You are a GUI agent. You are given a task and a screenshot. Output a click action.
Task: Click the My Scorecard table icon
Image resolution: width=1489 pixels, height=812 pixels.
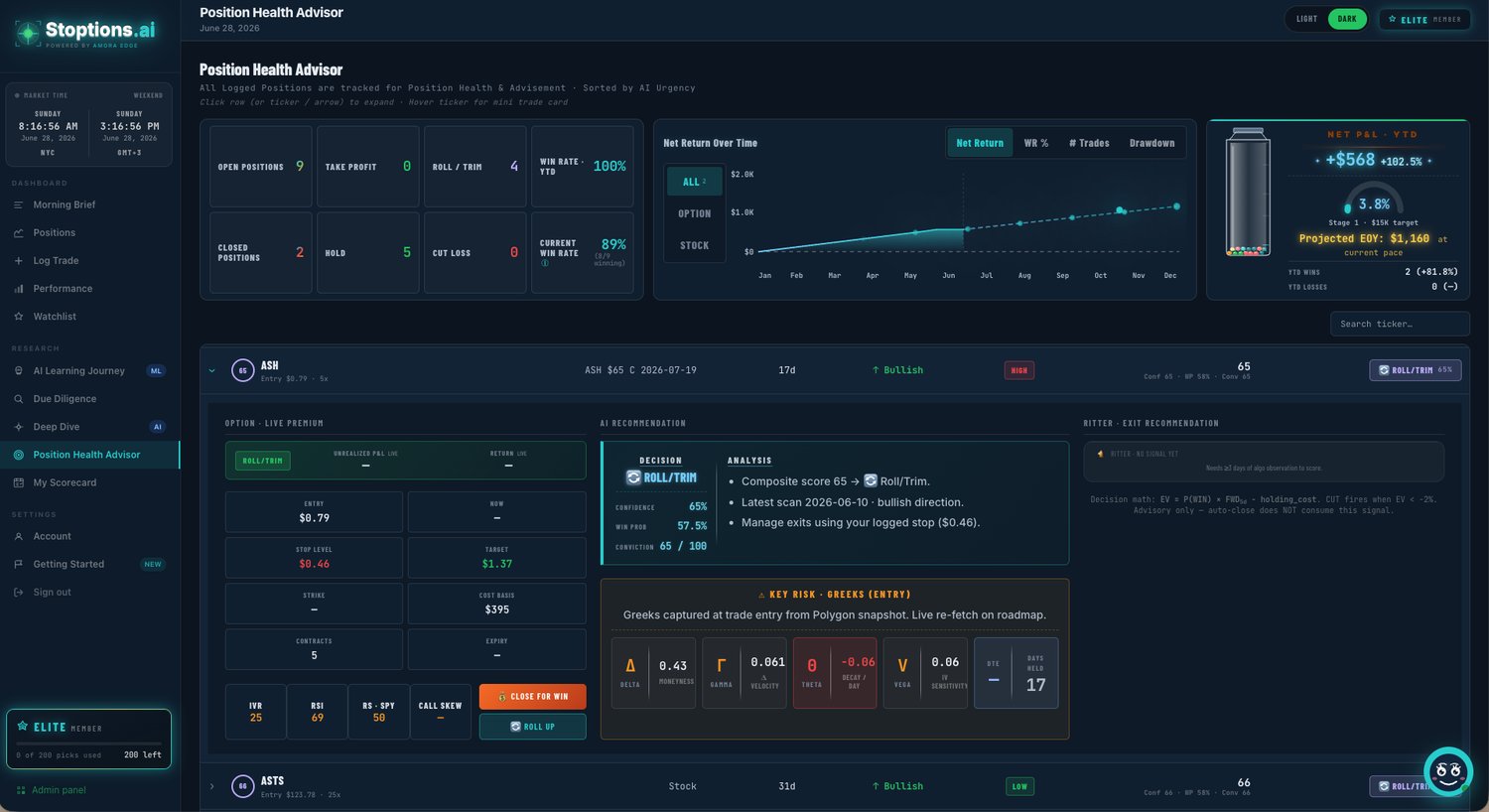(x=19, y=482)
